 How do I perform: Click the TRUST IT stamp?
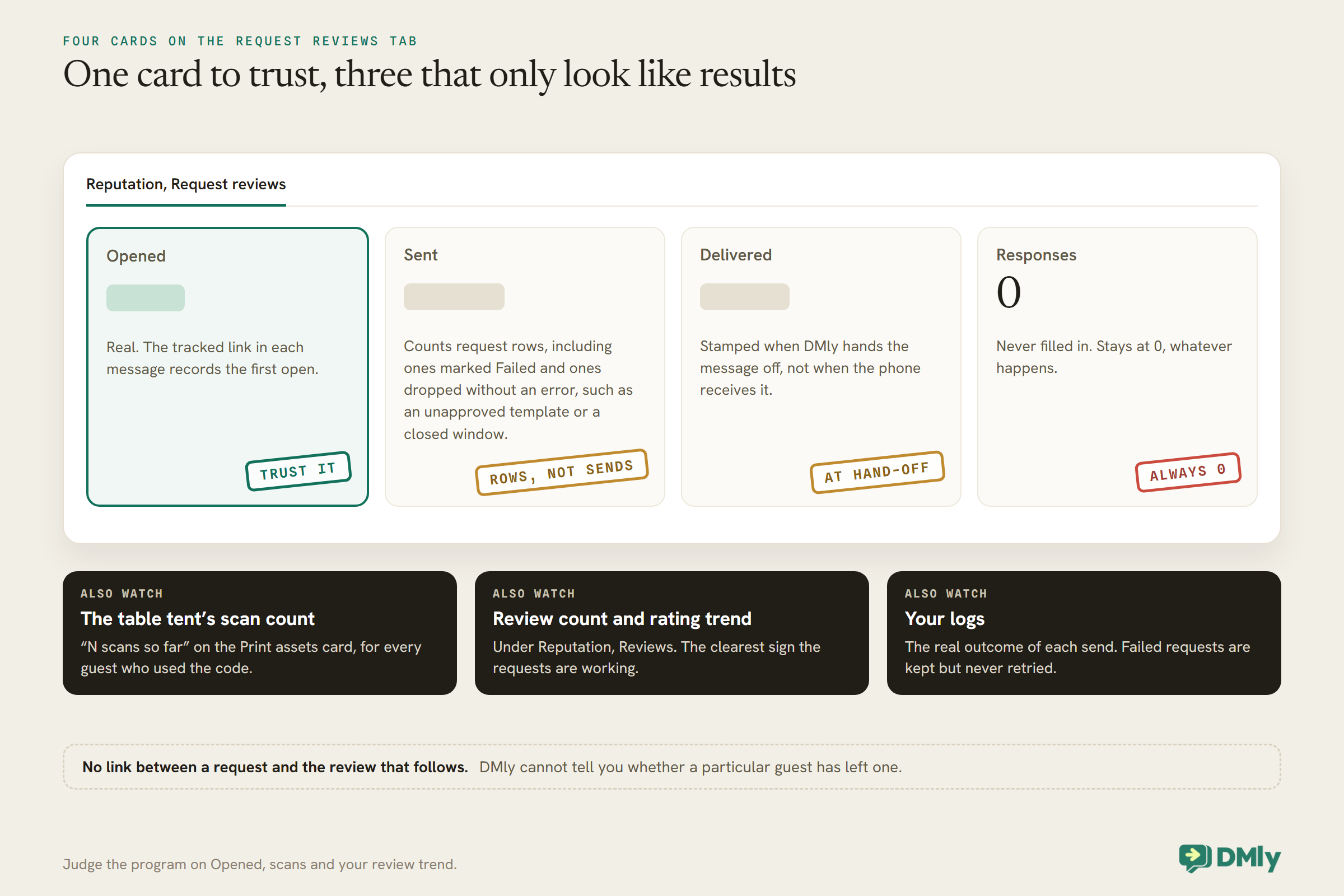[298, 471]
